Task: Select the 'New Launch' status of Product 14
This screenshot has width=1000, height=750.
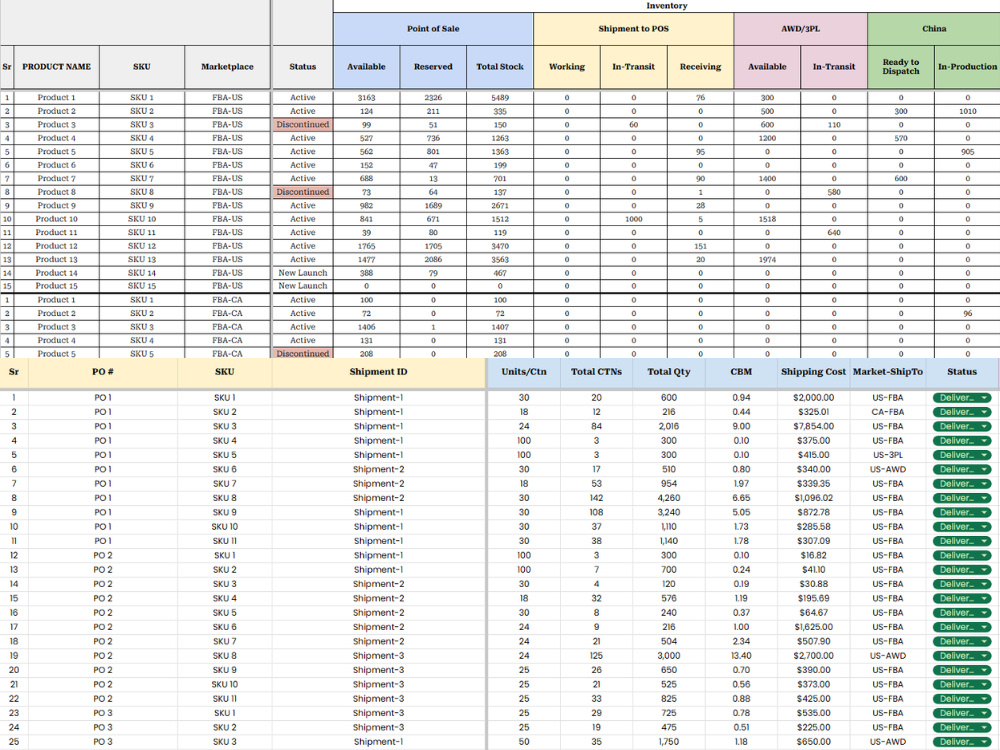Action: coord(303,273)
